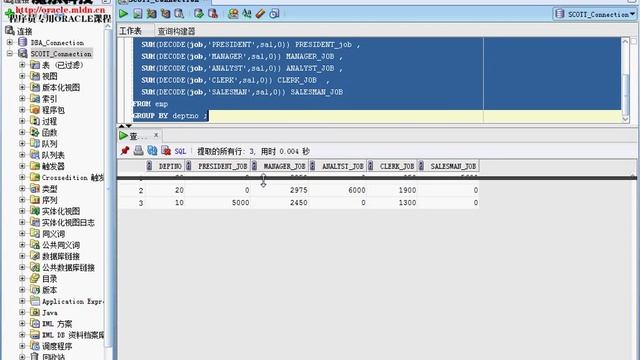This screenshot has height=360, width=640.
Task: Select the 调度程序 tree item
Action: click(57, 347)
